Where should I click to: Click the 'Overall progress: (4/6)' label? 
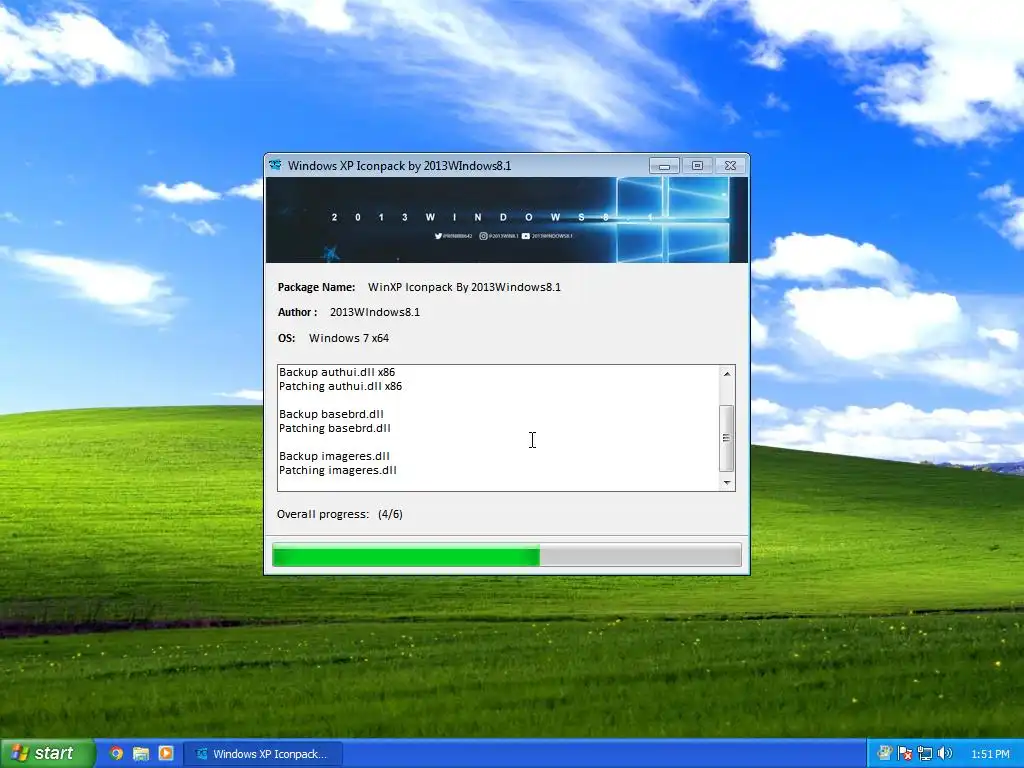[x=340, y=514]
